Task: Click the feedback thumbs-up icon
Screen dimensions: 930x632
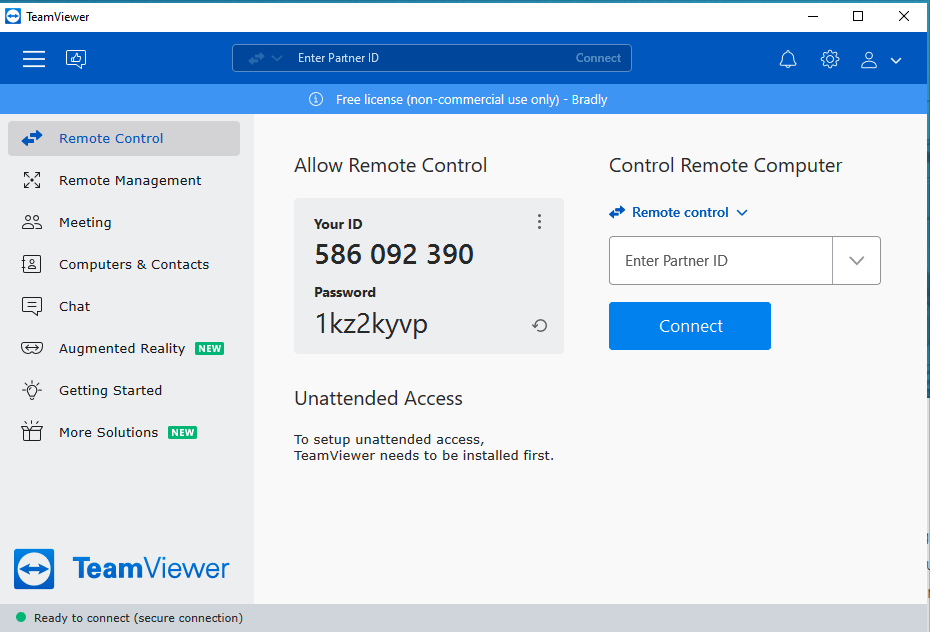Action: pos(76,59)
